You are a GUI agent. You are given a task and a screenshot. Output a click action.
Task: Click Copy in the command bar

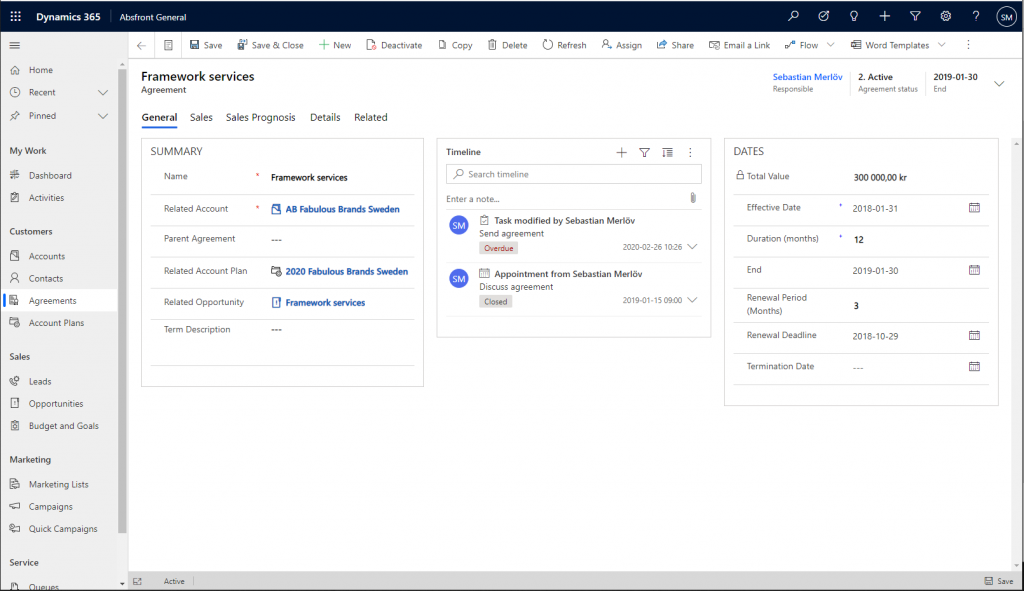455,45
